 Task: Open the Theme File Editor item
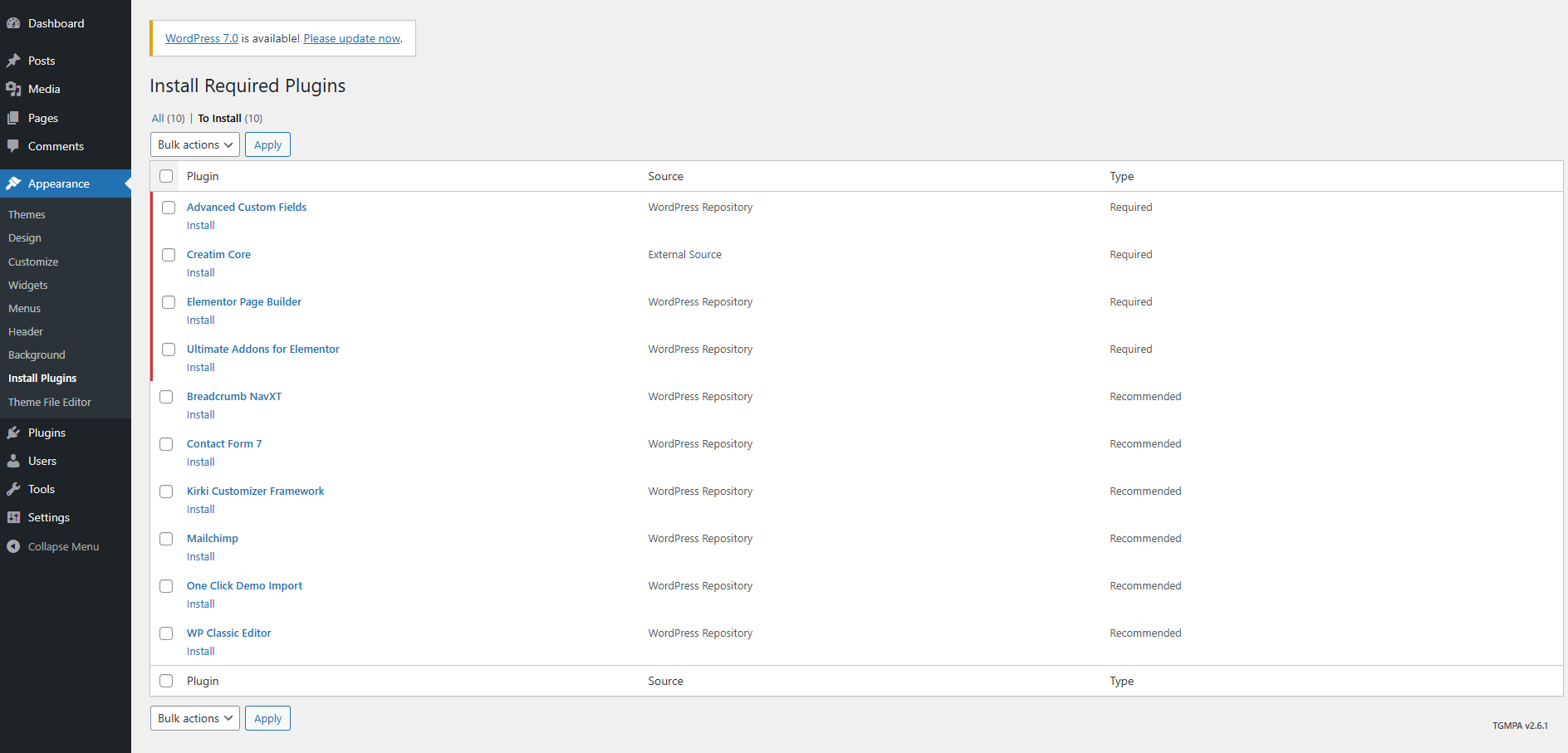[x=50, y=402]
